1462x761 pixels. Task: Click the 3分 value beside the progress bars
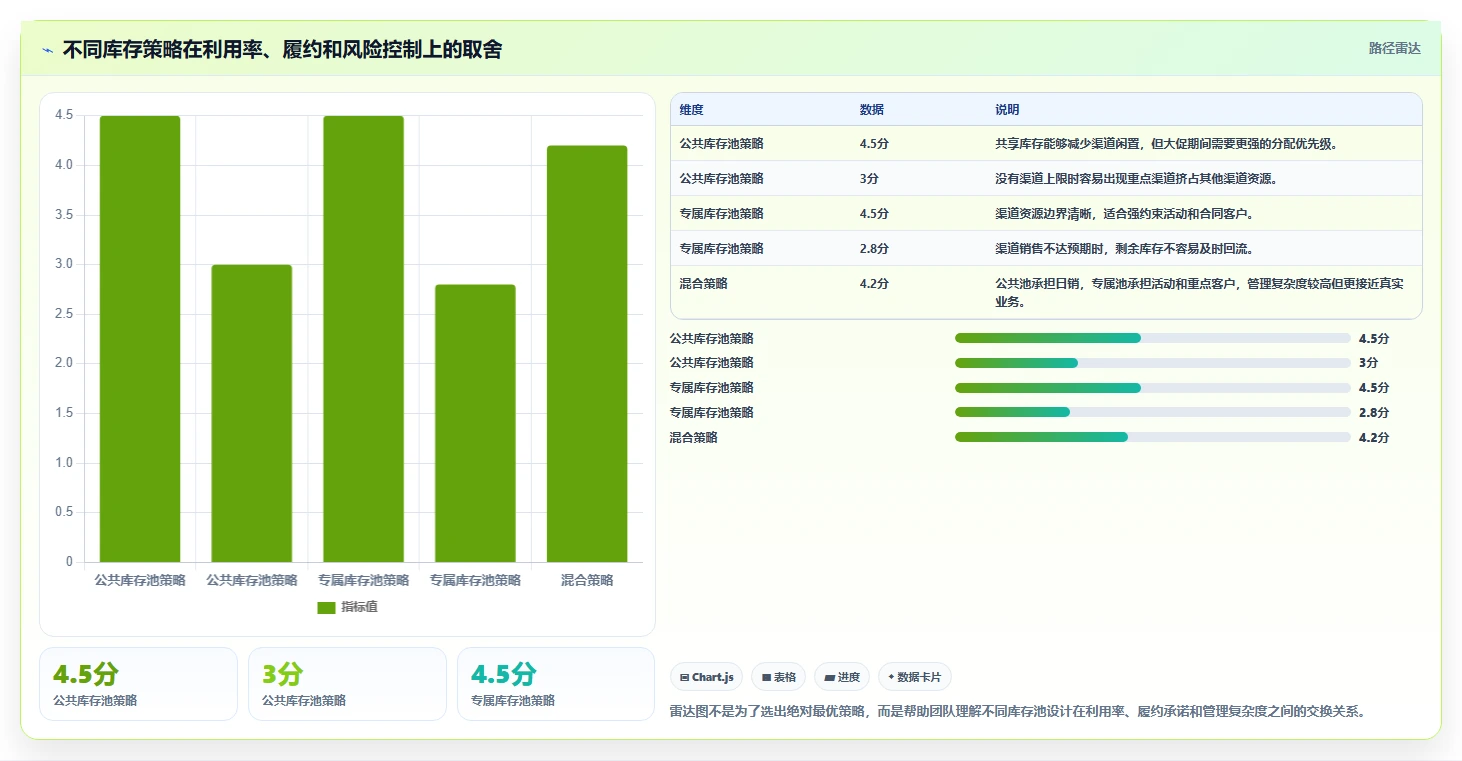1368,363
